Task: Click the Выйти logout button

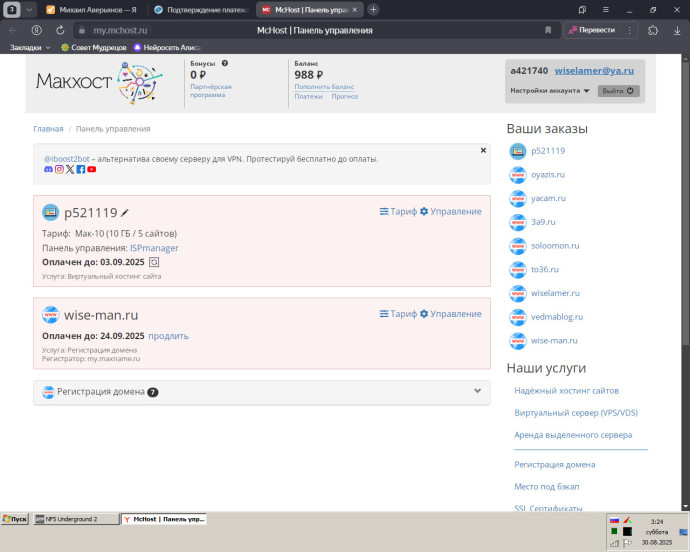Action: 618,91
